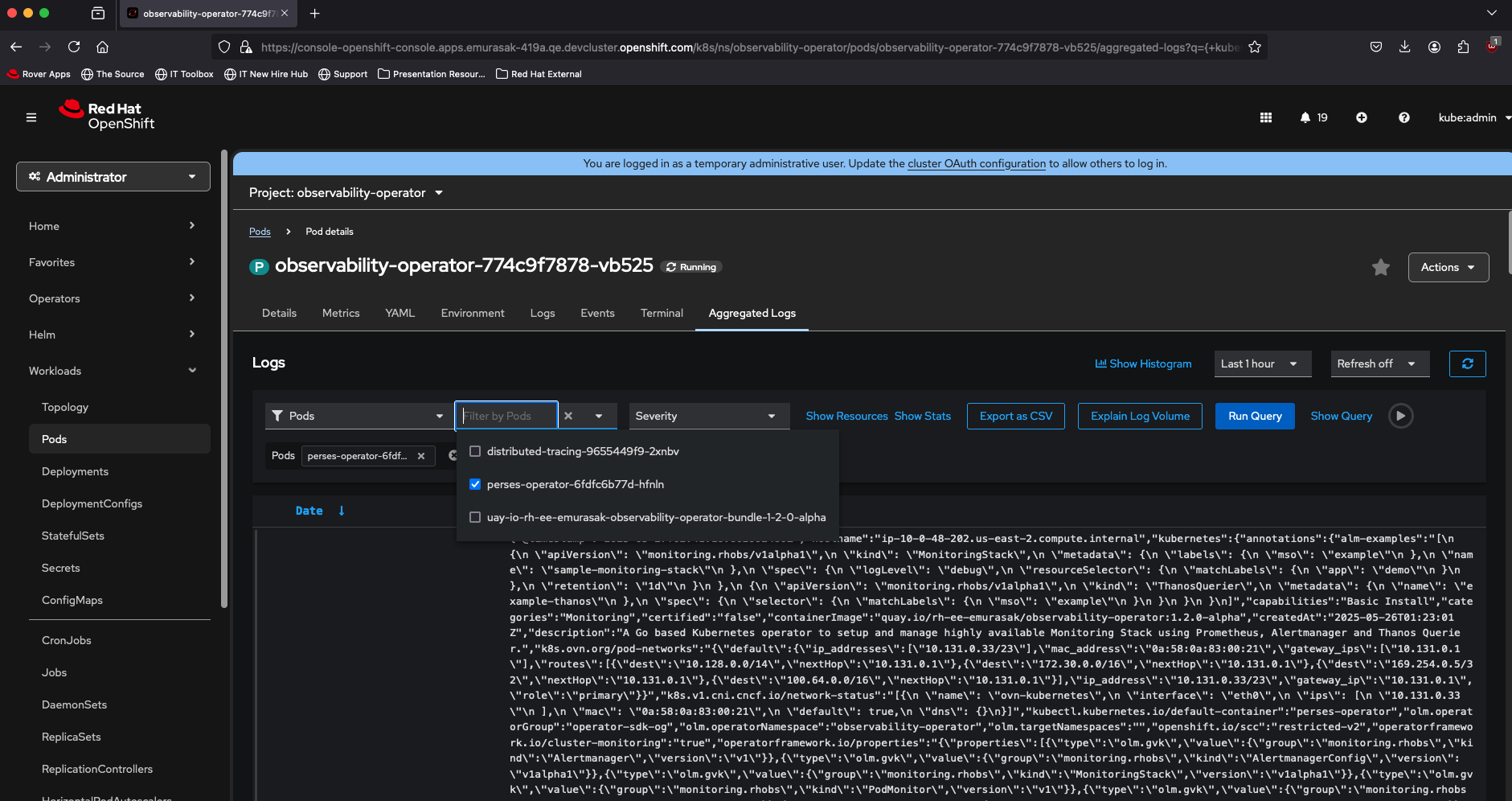Open the Firefox account icon

(1434, 47)
